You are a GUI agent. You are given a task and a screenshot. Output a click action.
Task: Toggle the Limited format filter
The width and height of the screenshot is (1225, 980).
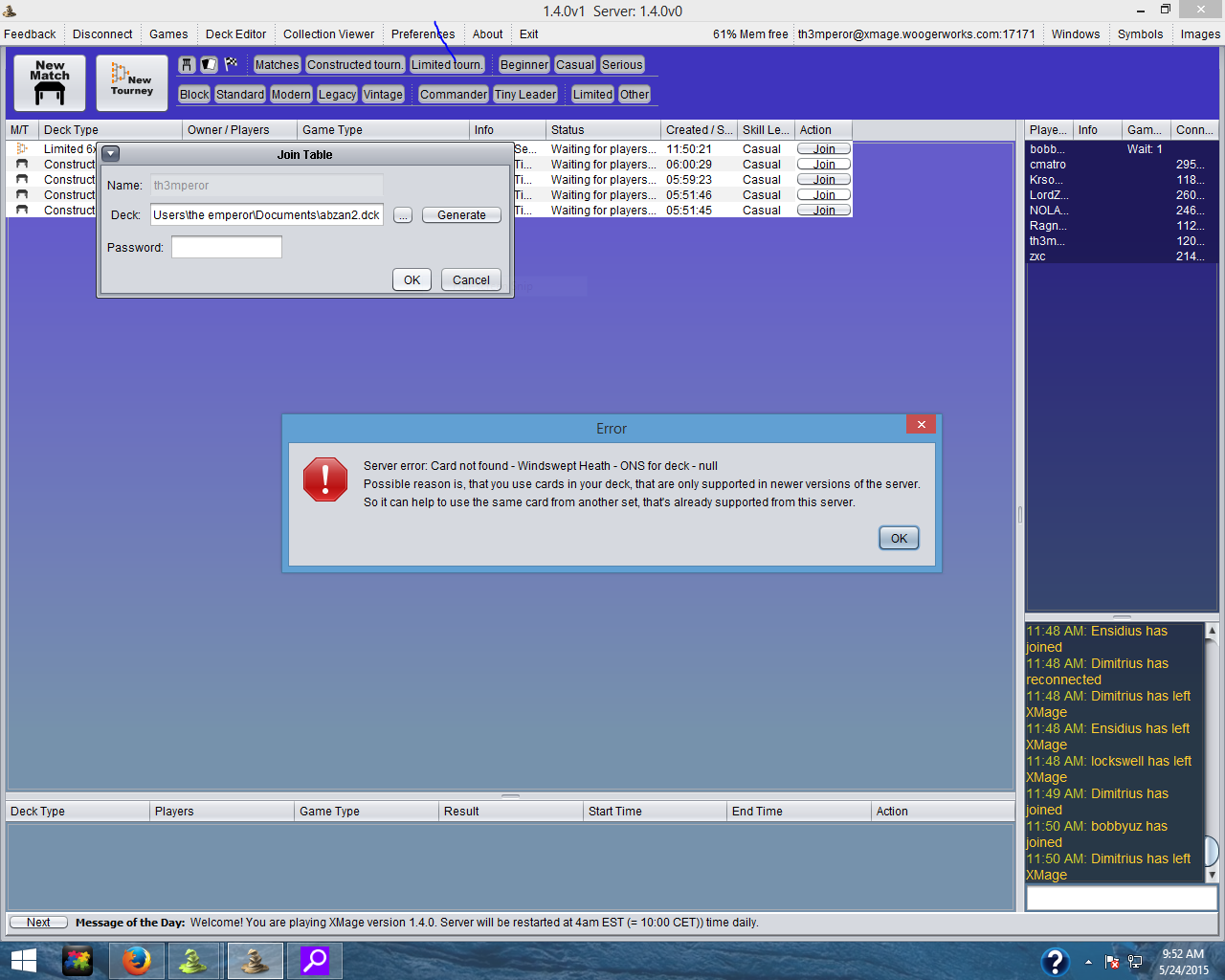592,95
